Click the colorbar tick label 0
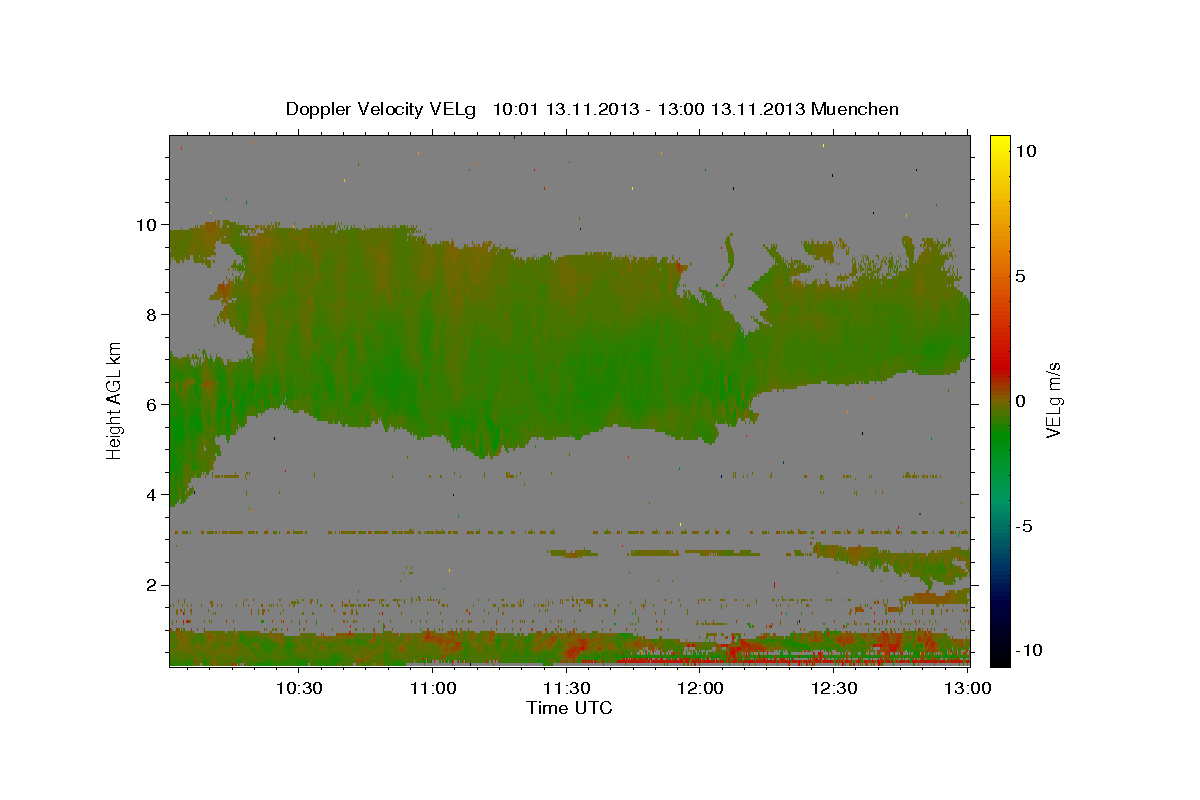This screenshot has height=800, width=1200. (1023, 401)
